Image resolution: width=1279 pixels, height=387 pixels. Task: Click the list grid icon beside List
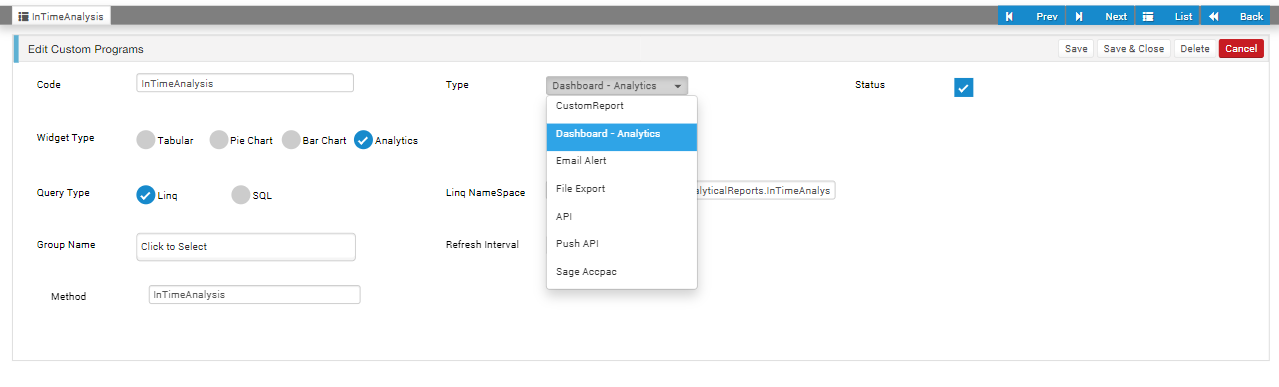tap(1148, 17)
